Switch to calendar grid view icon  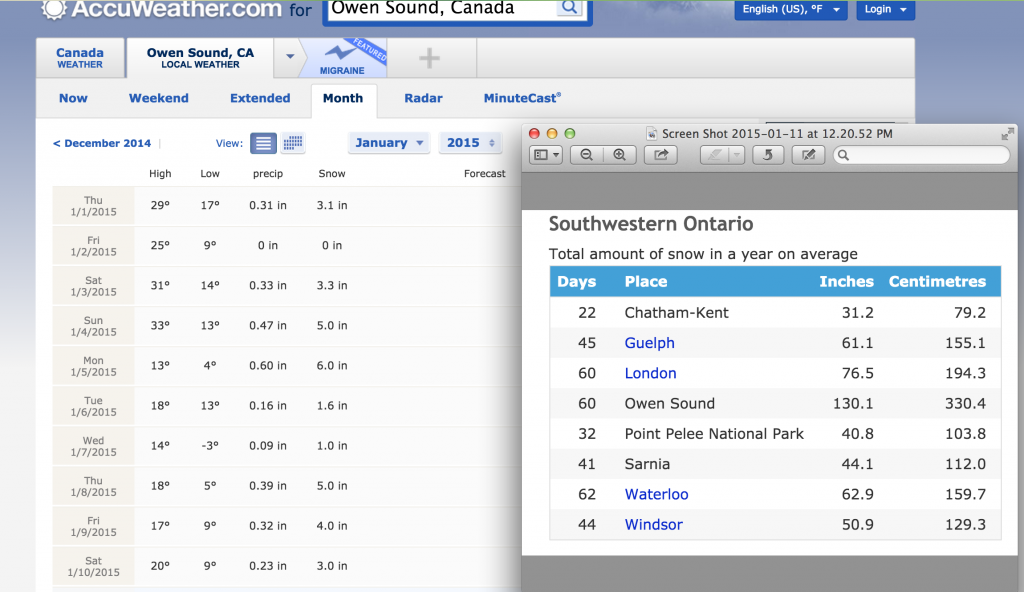293,143
